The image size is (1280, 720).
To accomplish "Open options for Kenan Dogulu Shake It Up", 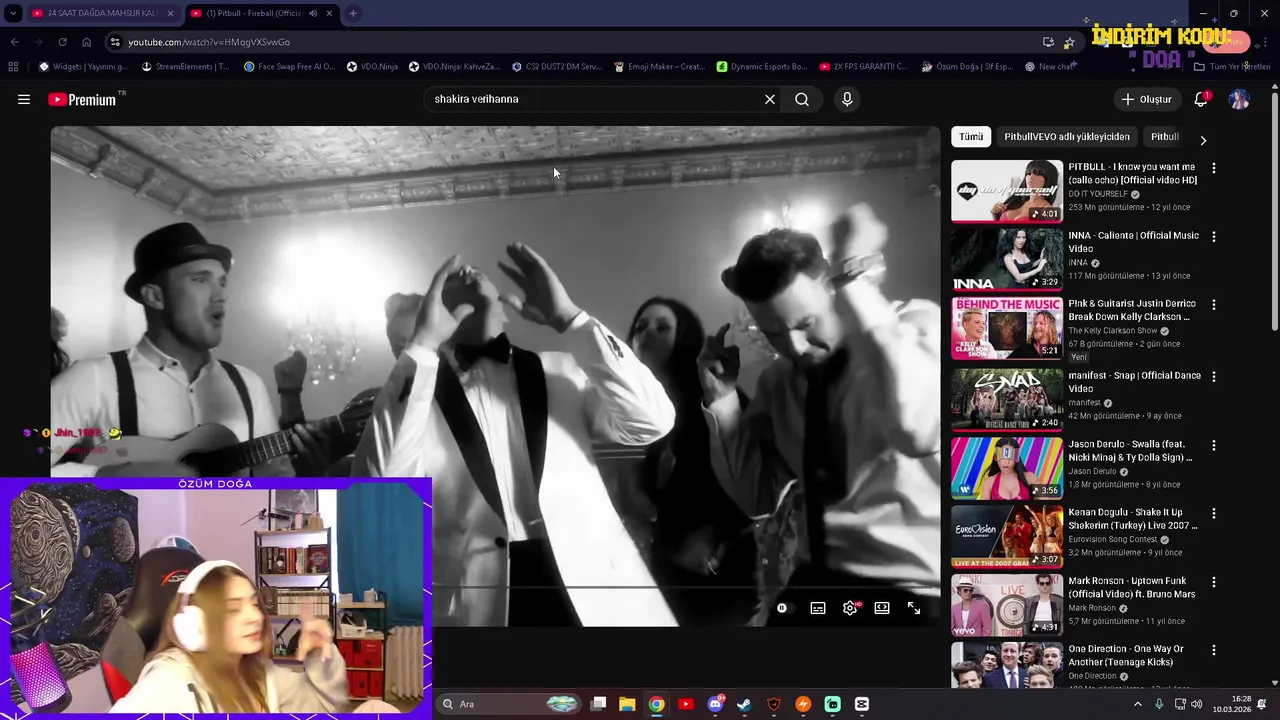I will (1214, 513).
